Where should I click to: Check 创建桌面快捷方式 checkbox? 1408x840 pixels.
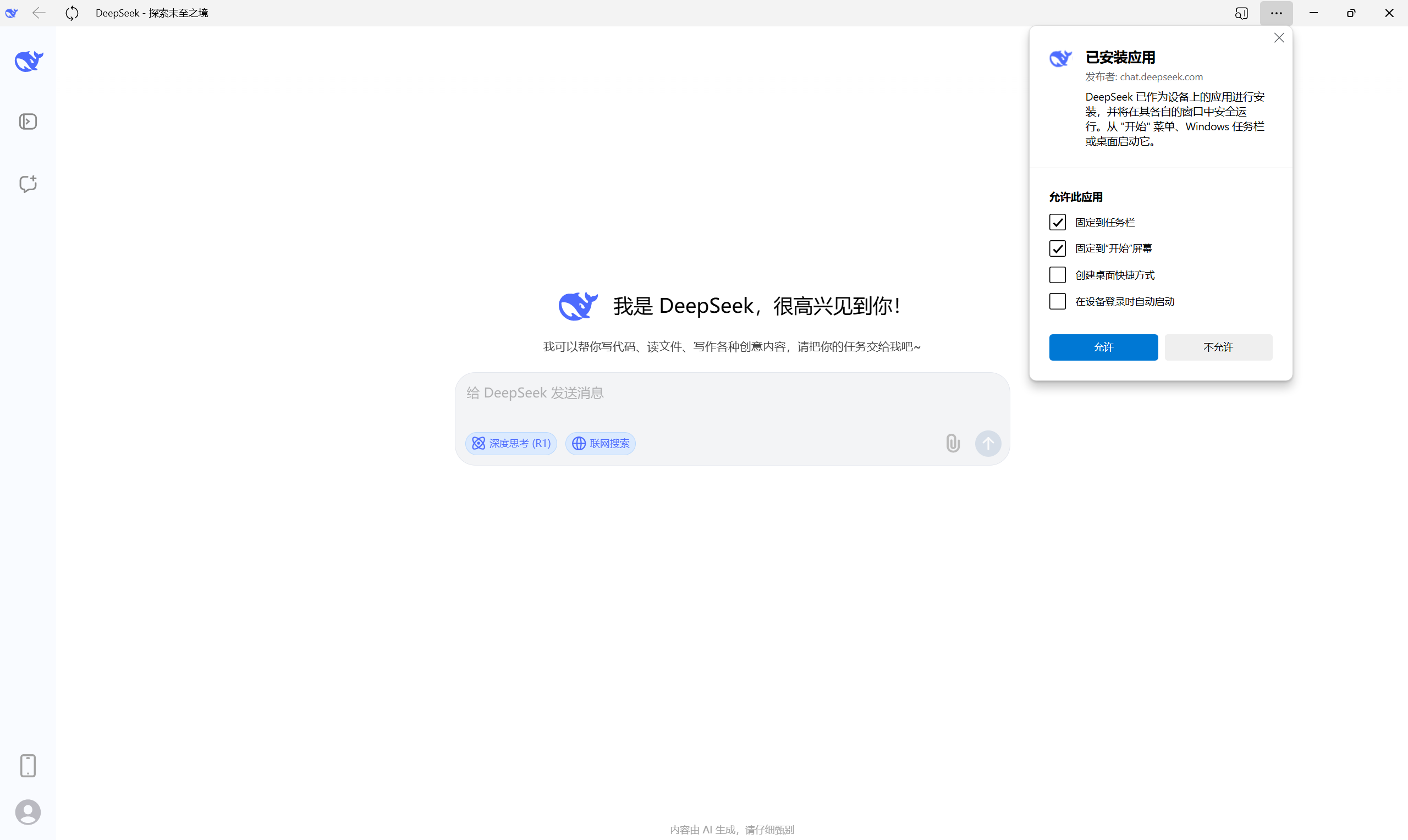click(1057, 274)
